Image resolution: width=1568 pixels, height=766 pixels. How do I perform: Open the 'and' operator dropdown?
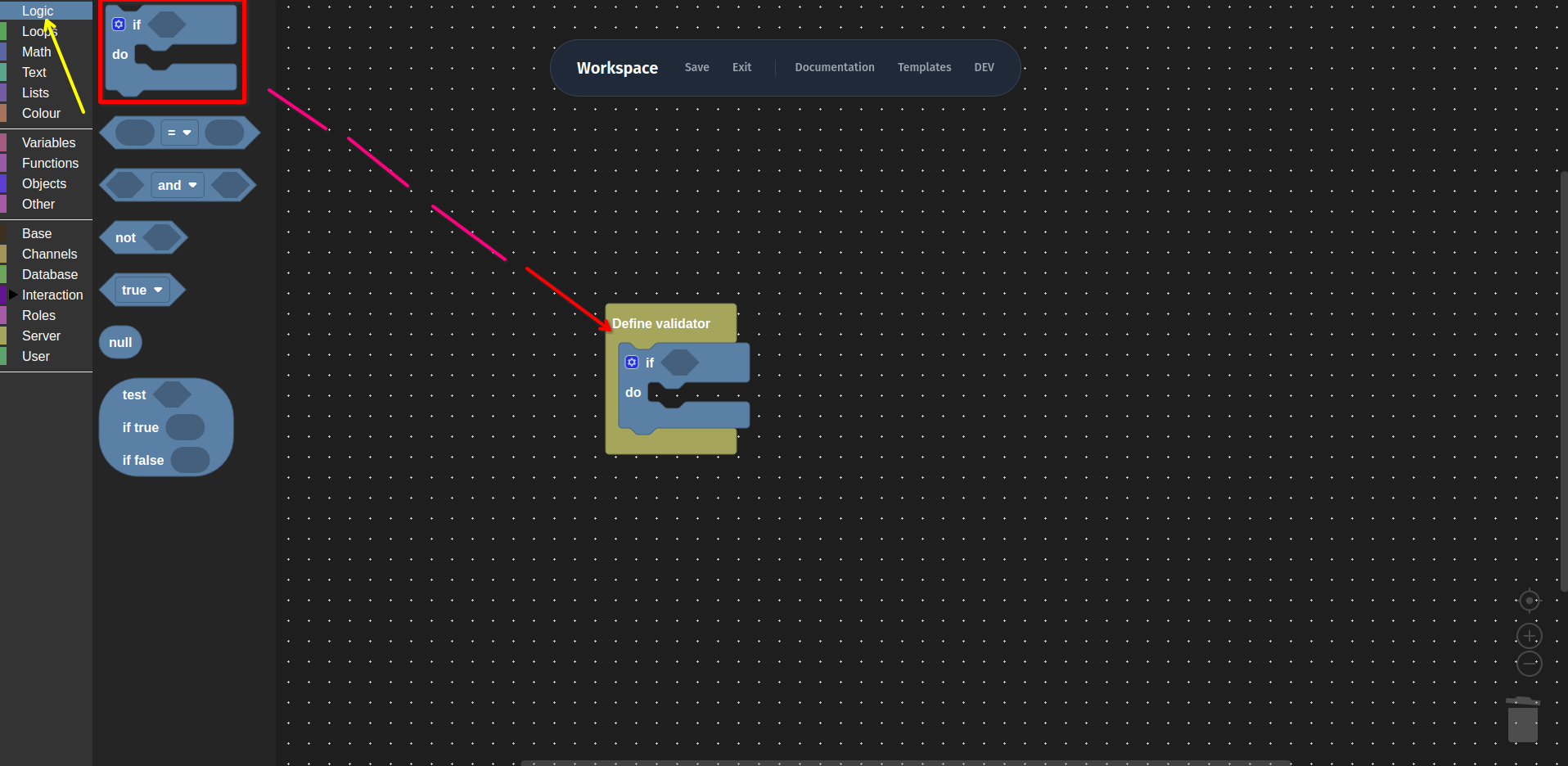pos(178,185)
